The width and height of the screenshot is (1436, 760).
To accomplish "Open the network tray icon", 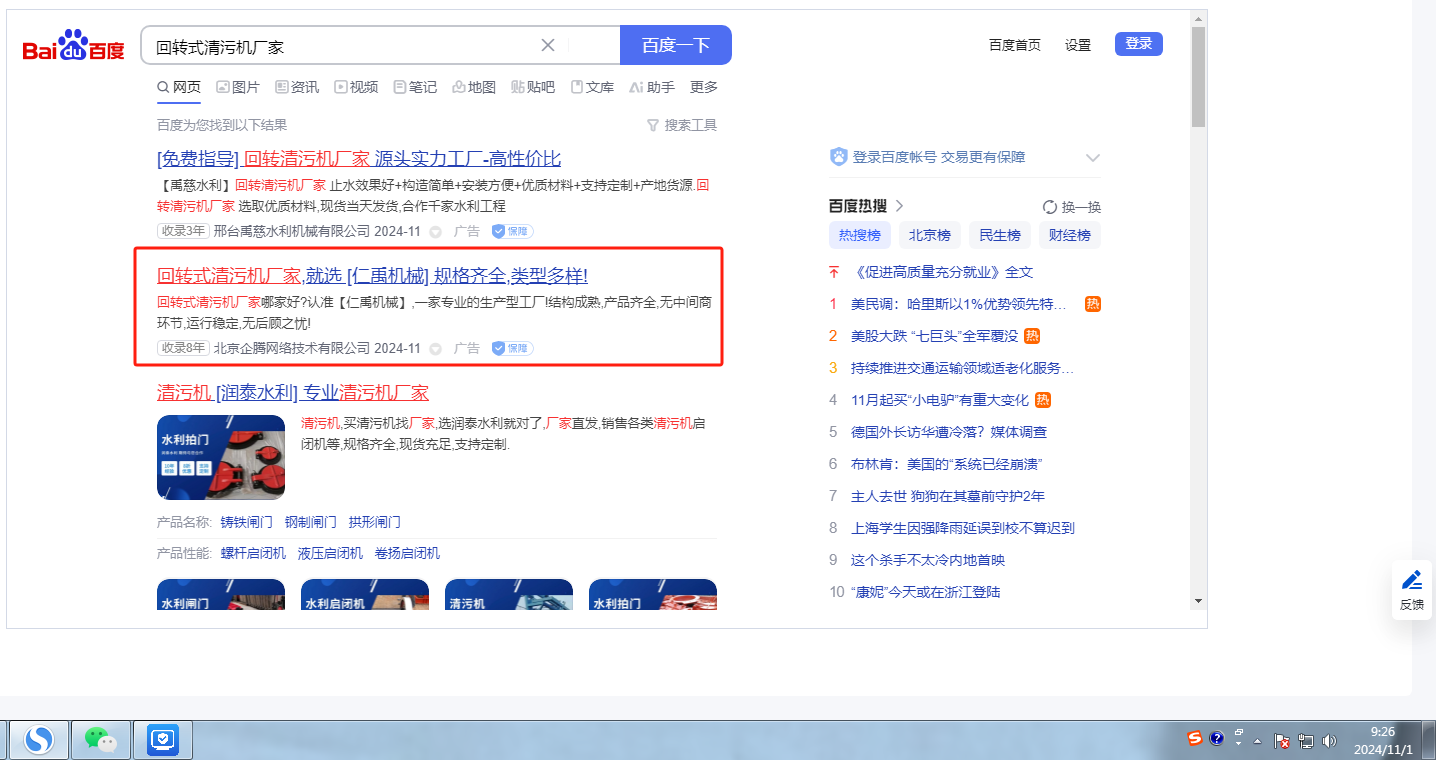I will point(1306,741).
